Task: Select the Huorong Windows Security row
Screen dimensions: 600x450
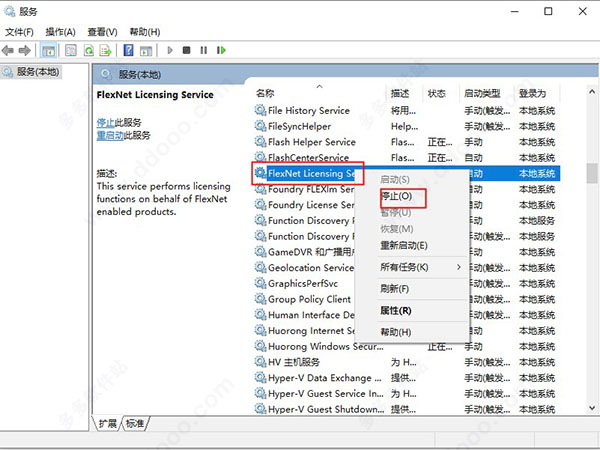Action: point(406,346)
